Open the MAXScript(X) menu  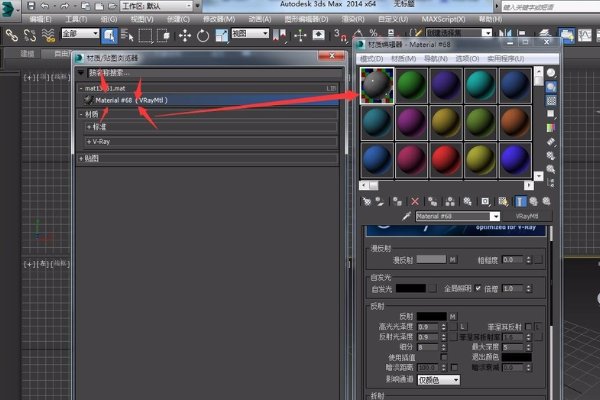(x=443, y=19)
